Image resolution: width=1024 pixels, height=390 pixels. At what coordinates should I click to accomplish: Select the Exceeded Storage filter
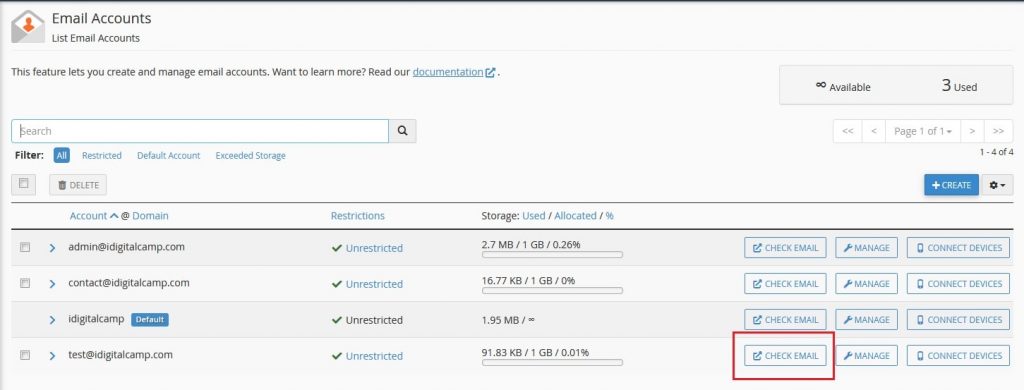tap(250, 155)
